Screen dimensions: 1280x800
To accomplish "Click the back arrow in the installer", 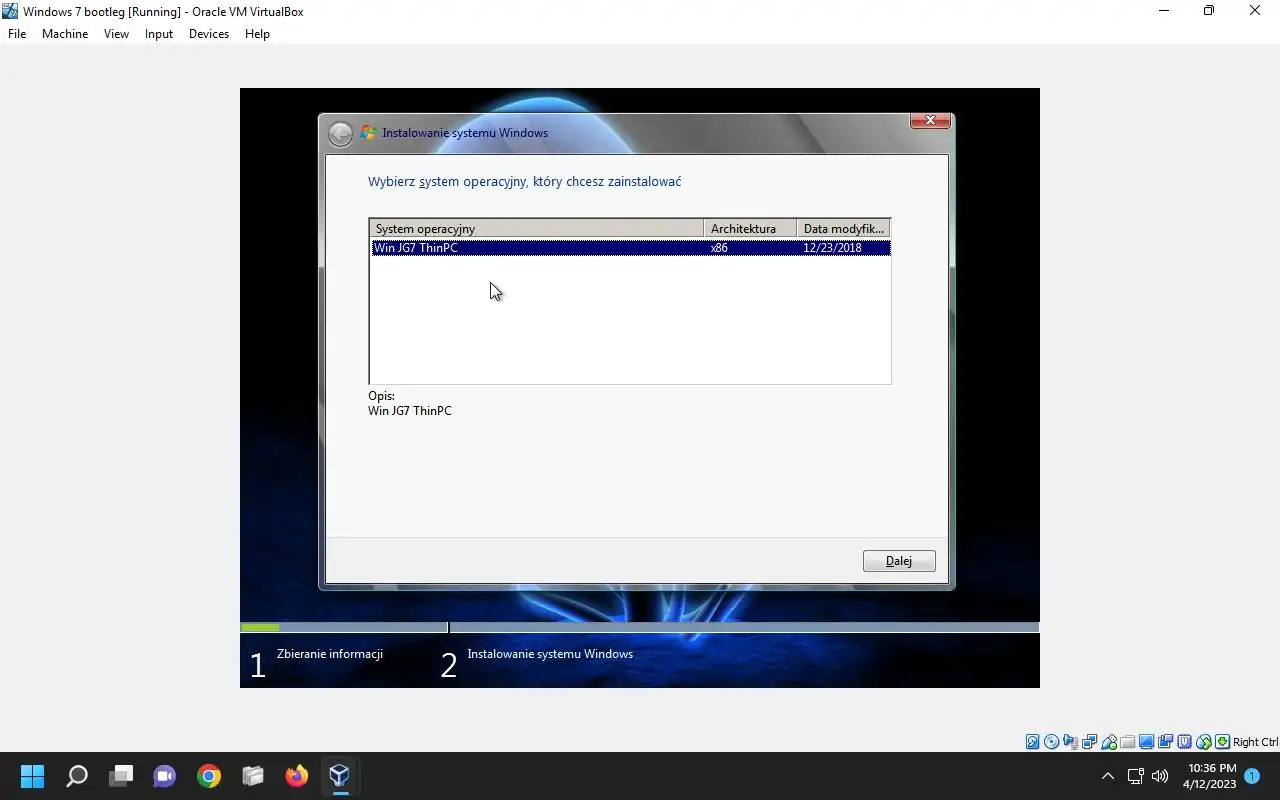I will click(340, 133).
